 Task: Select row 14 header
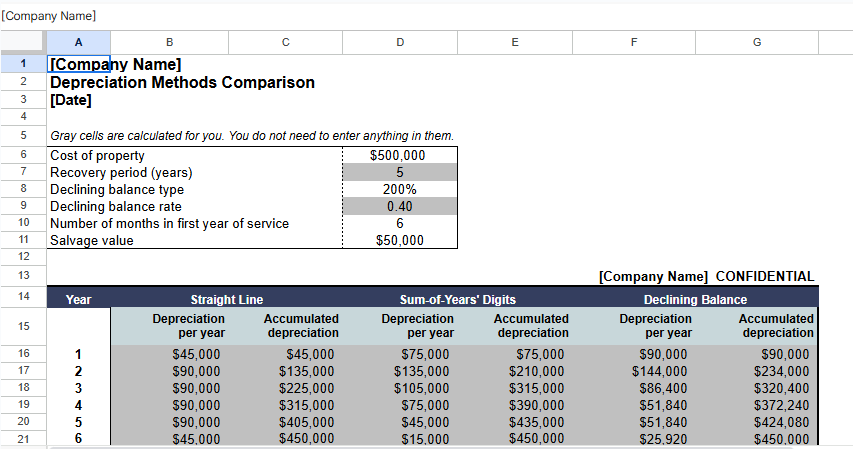coord(23,297)
